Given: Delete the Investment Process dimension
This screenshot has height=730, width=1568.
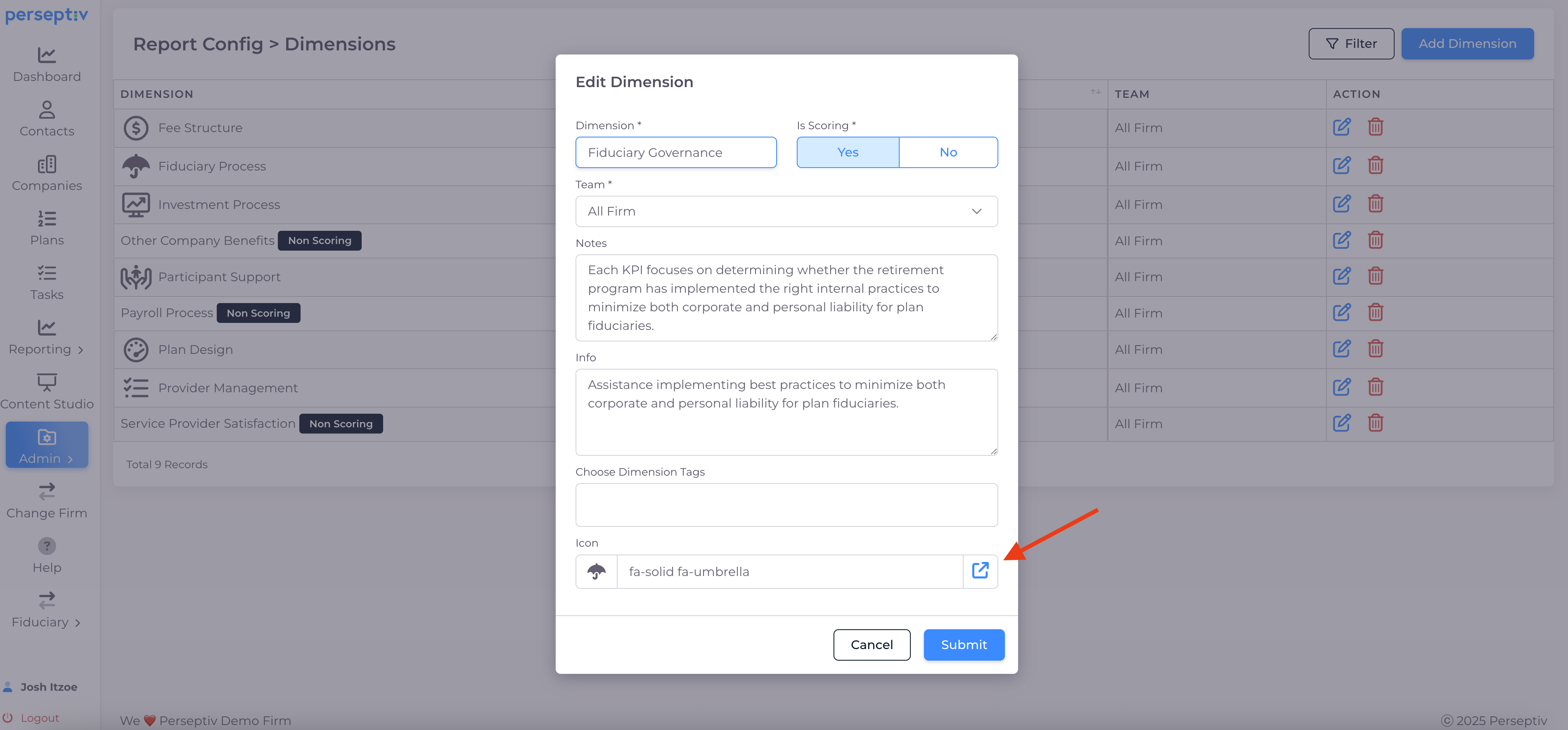Looking at the screenshot, I should pos(1375,204).
